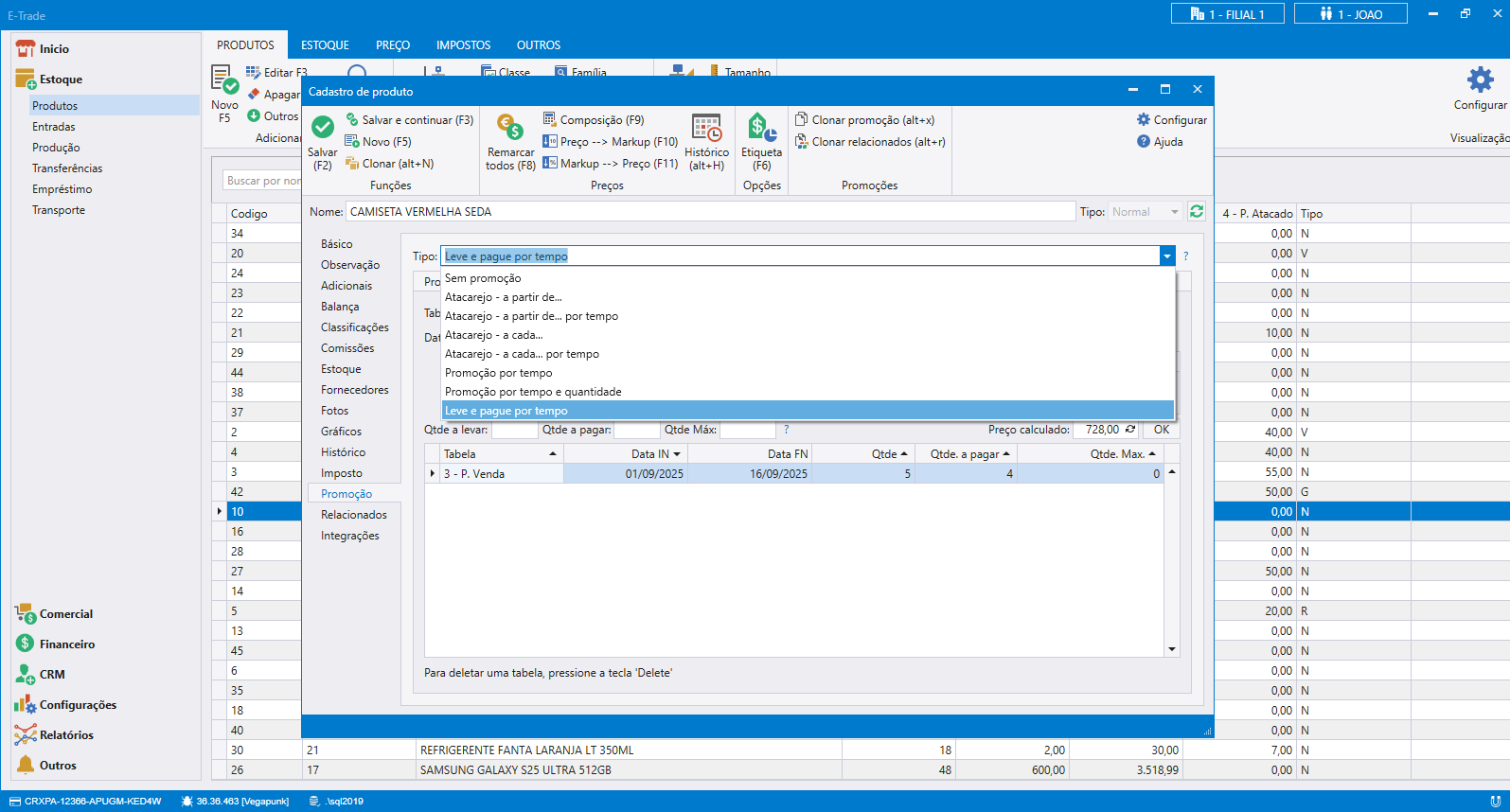1510x812 pixels.
Task: Click Salvar e continuar (F3)
Action: coord(409,120)
